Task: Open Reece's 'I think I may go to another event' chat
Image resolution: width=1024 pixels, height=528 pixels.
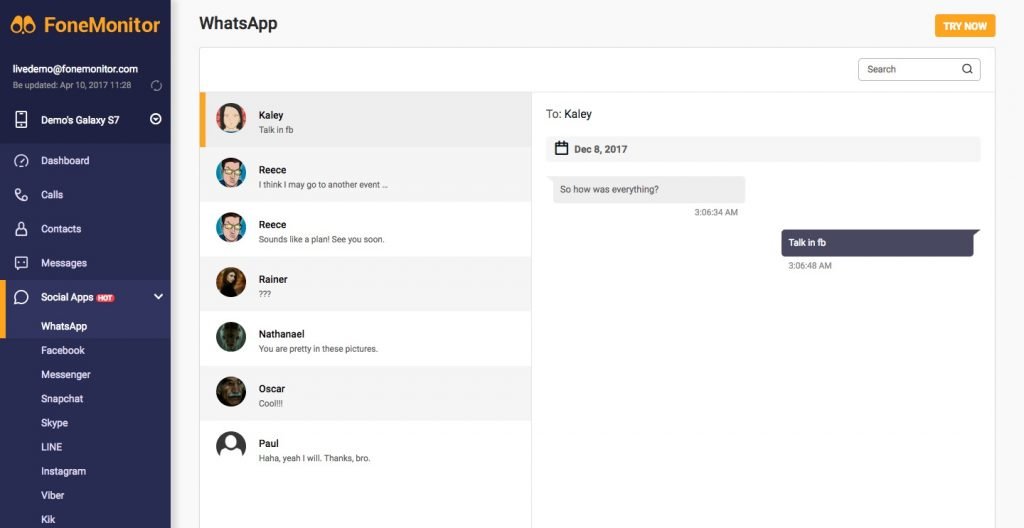Action: click(366, 174)
